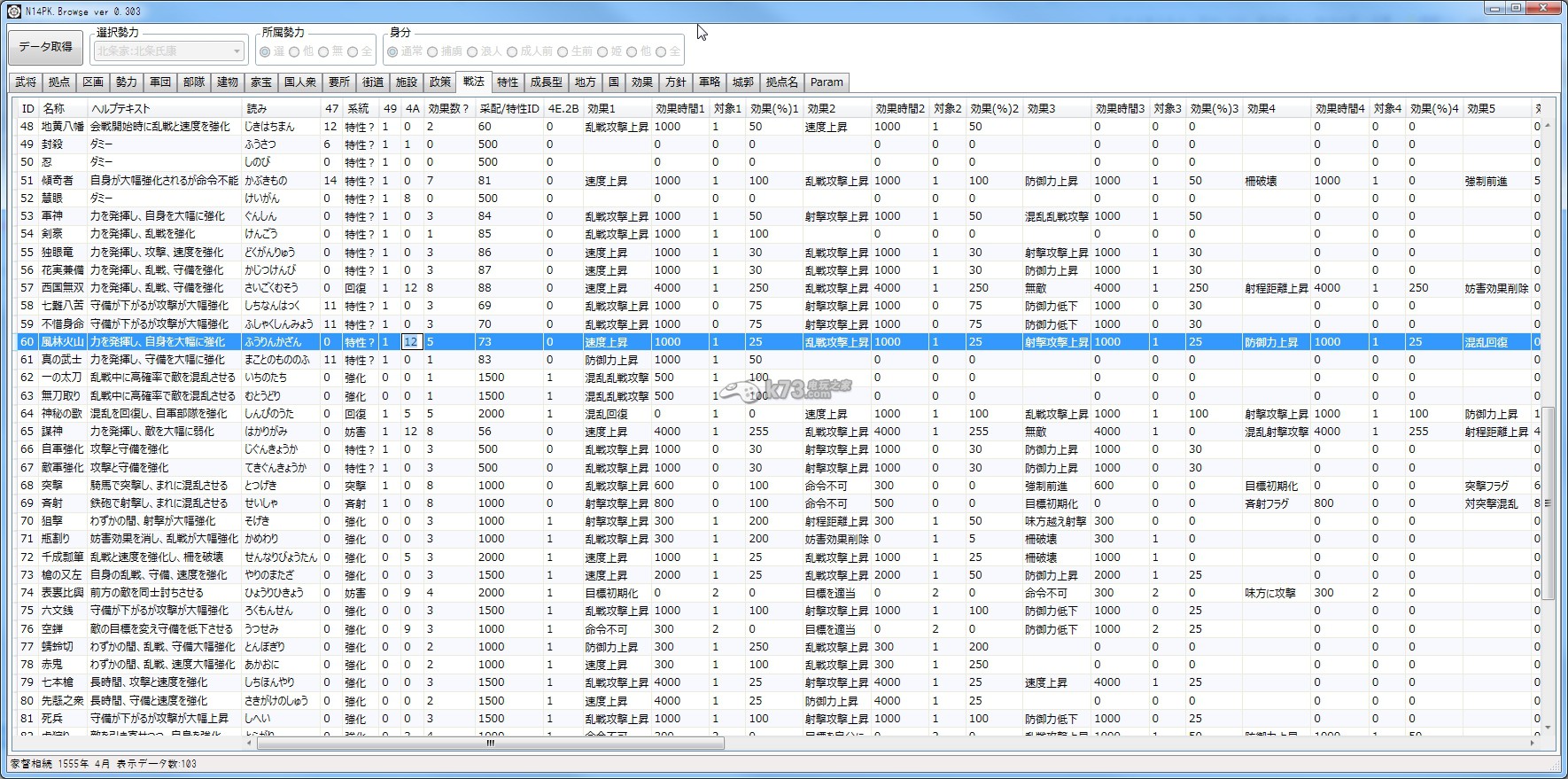Switch to the 拠点 tab
Image resolution: width=1568 pixels, height=779 pixels.
[59, 82]
